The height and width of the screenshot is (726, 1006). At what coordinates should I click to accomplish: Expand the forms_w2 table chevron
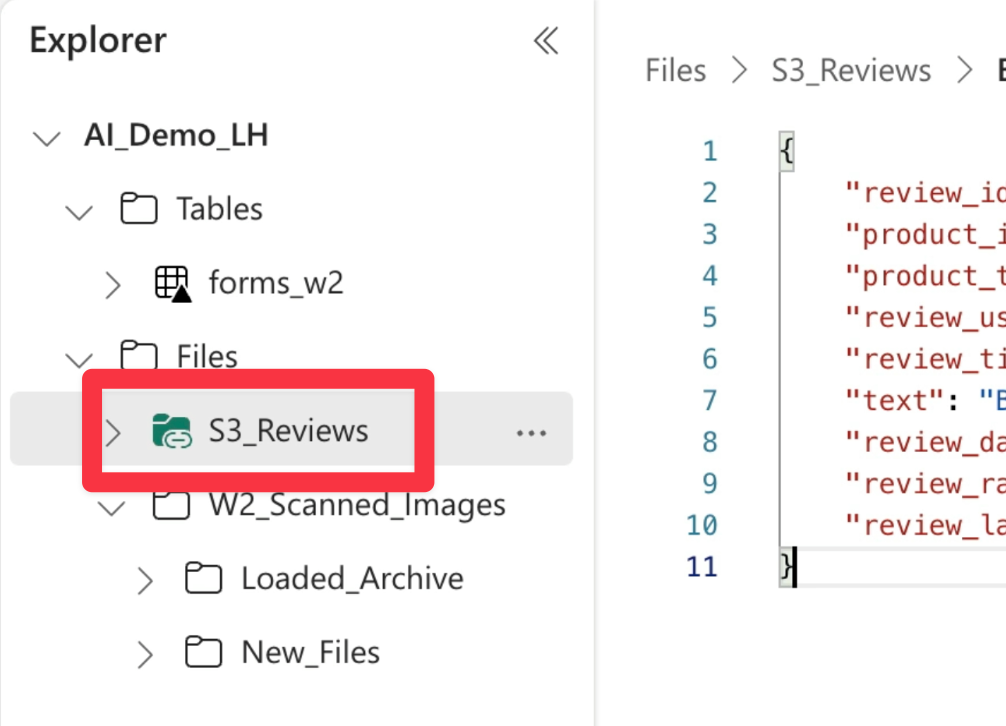(x=113, y=284)
